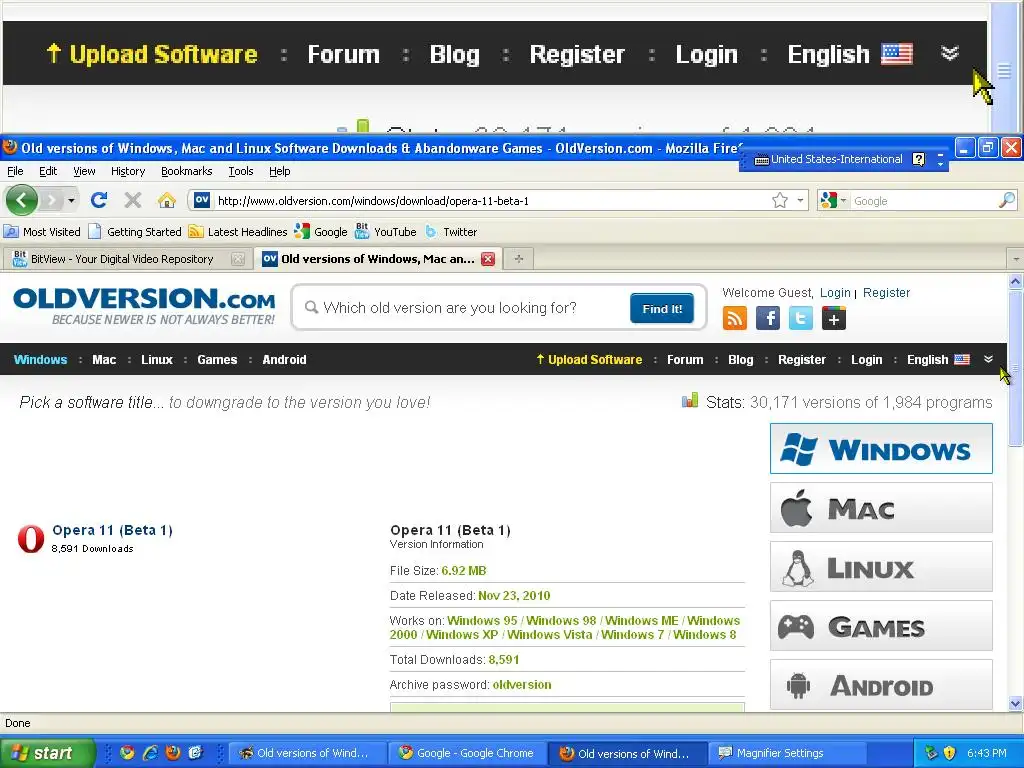Click the page scrollbar down arrow
This screenshot has height=768, width=1024.
[x=1016, y=703]
